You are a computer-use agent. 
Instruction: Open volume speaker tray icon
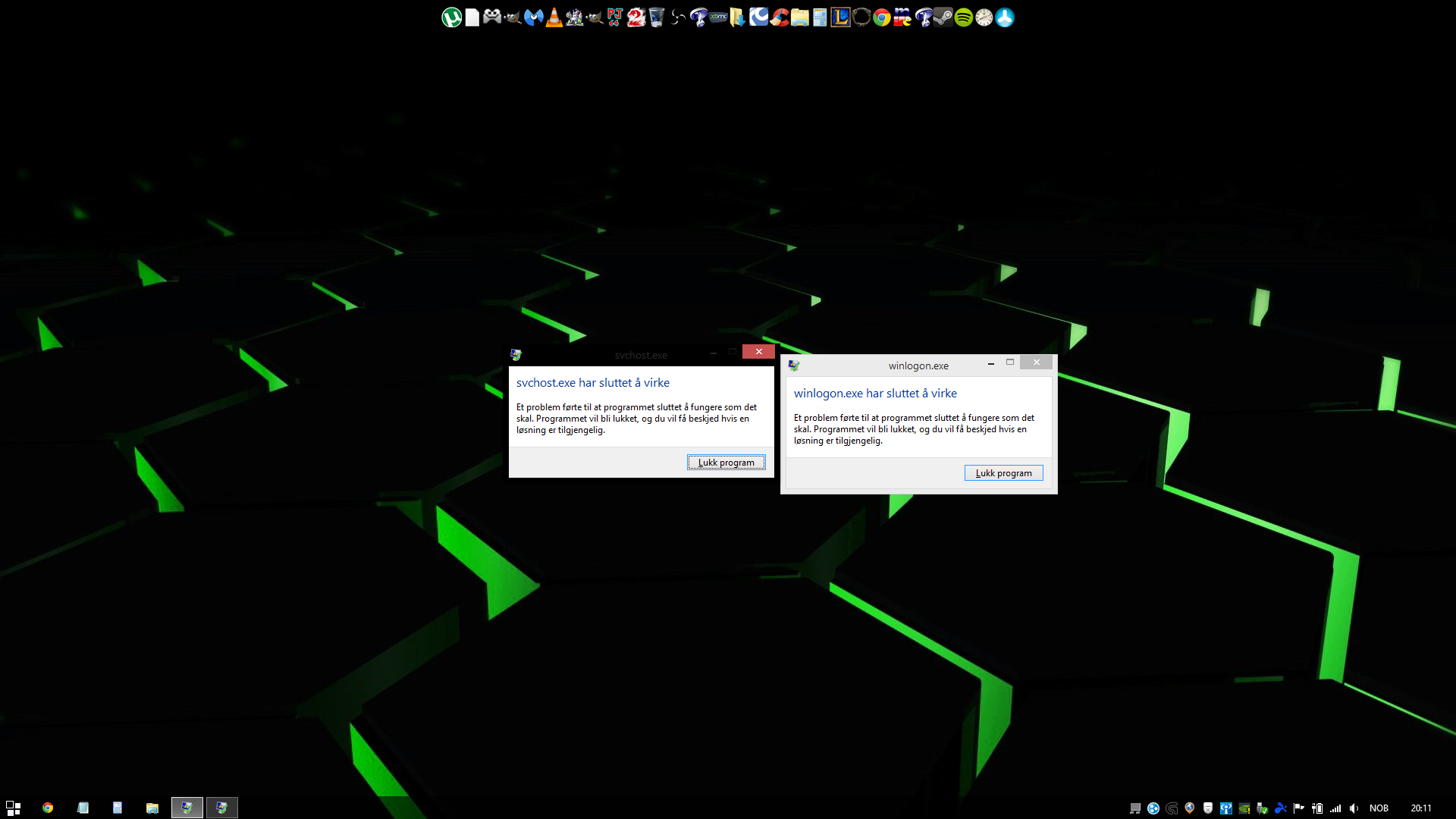pos(1354,808)
